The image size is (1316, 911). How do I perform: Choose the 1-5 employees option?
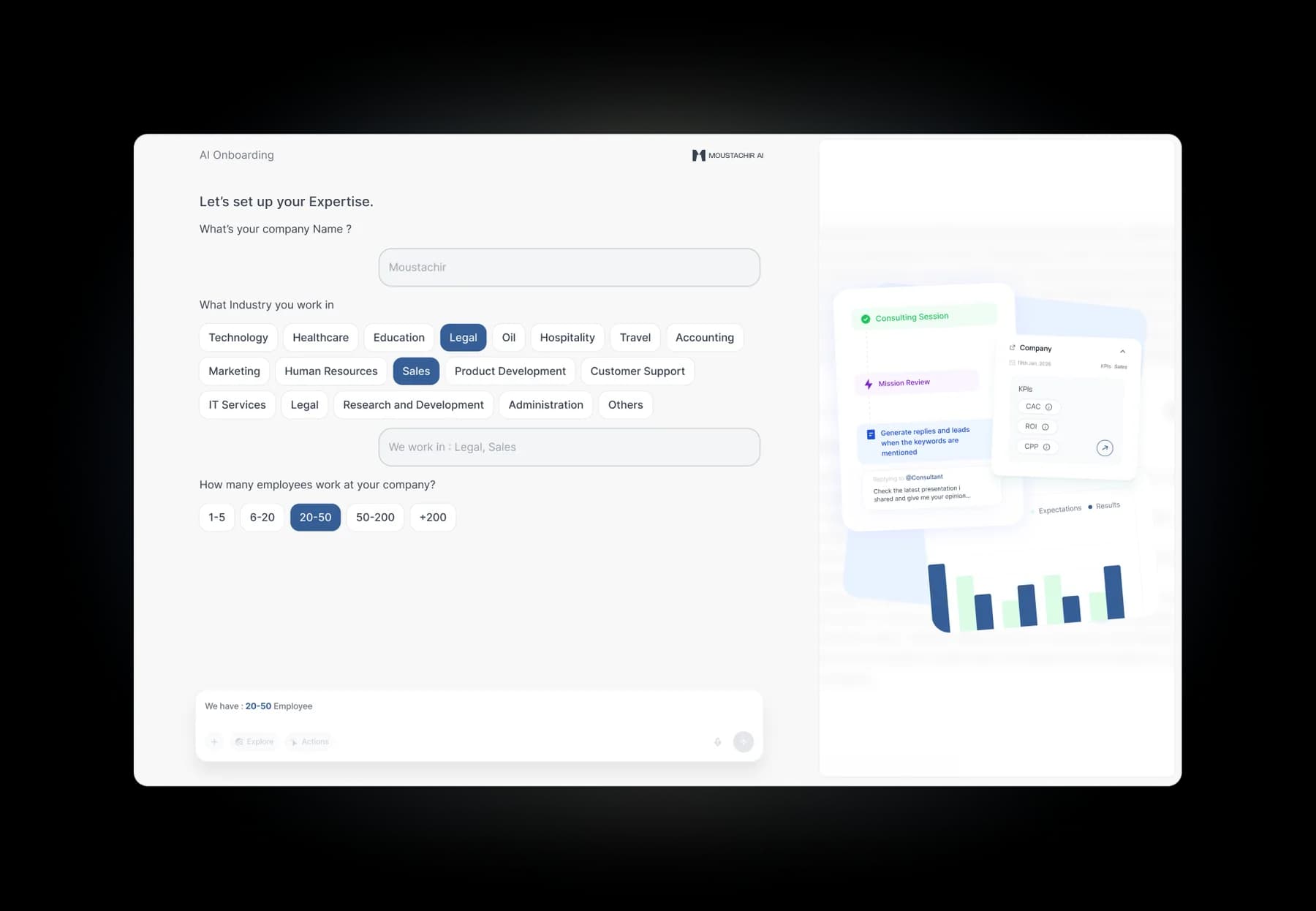[x=217, y=517]
